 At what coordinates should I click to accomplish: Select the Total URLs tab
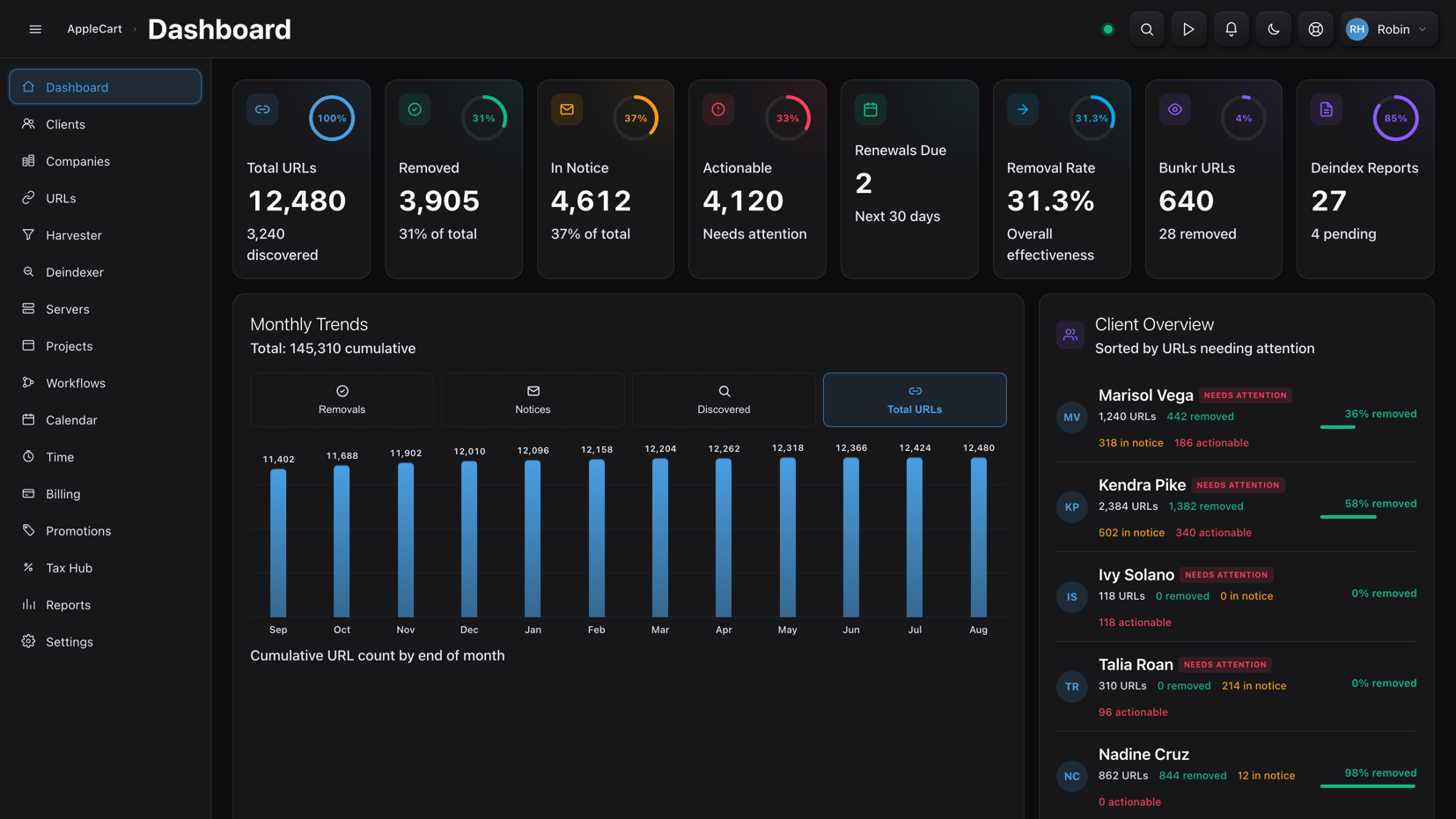pos(915,400)
